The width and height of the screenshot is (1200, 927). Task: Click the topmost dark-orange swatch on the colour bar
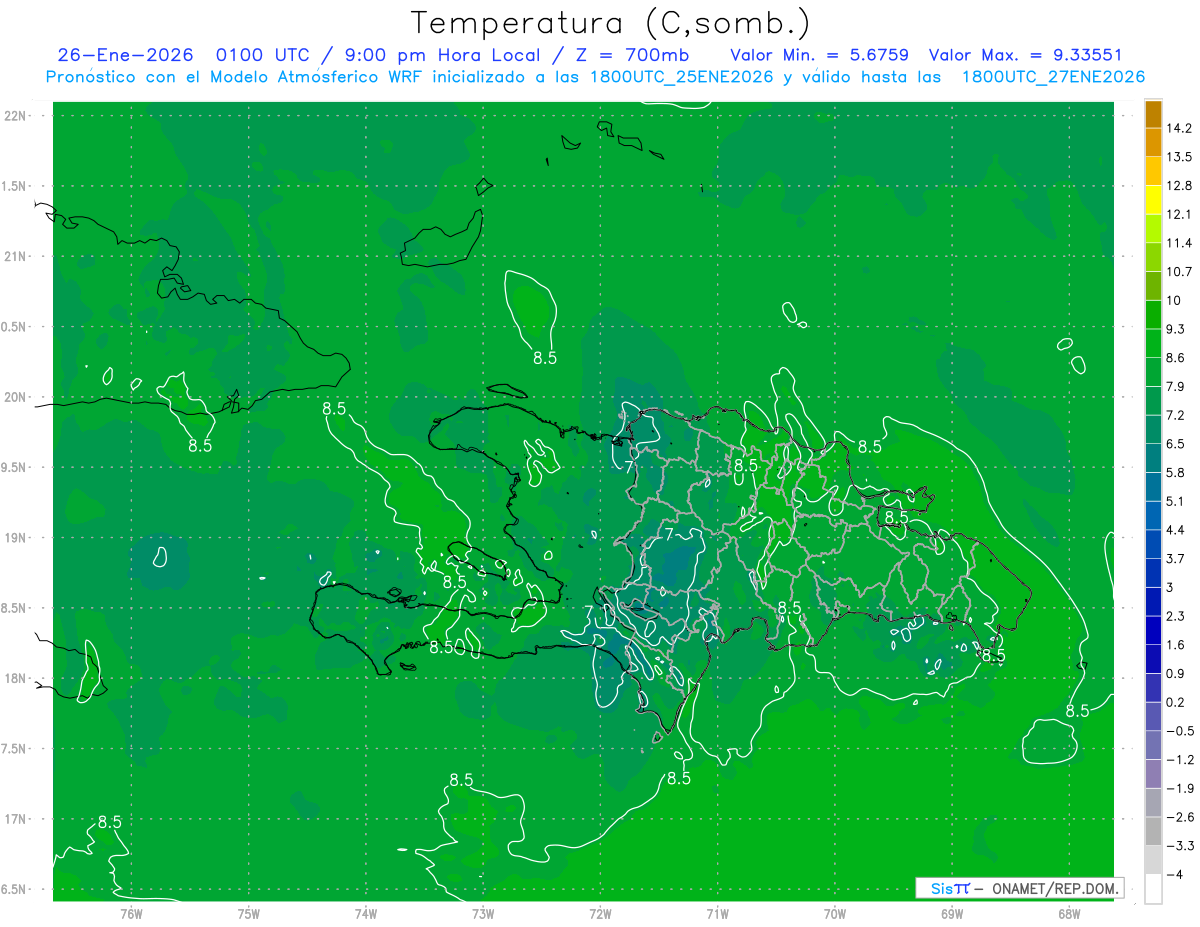pos(1153,114)
